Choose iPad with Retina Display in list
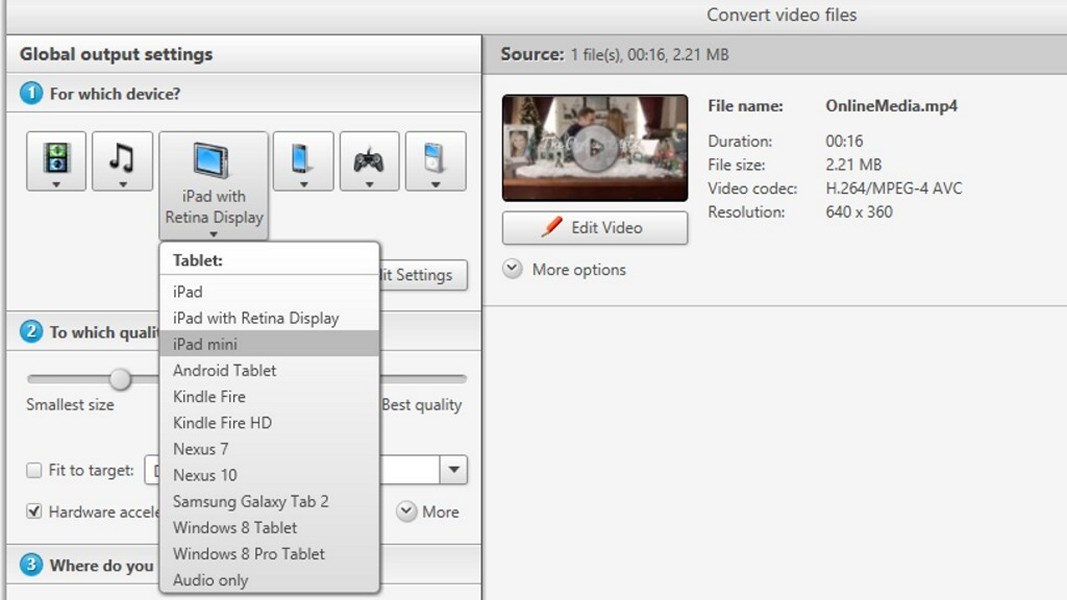 (269, 318)
